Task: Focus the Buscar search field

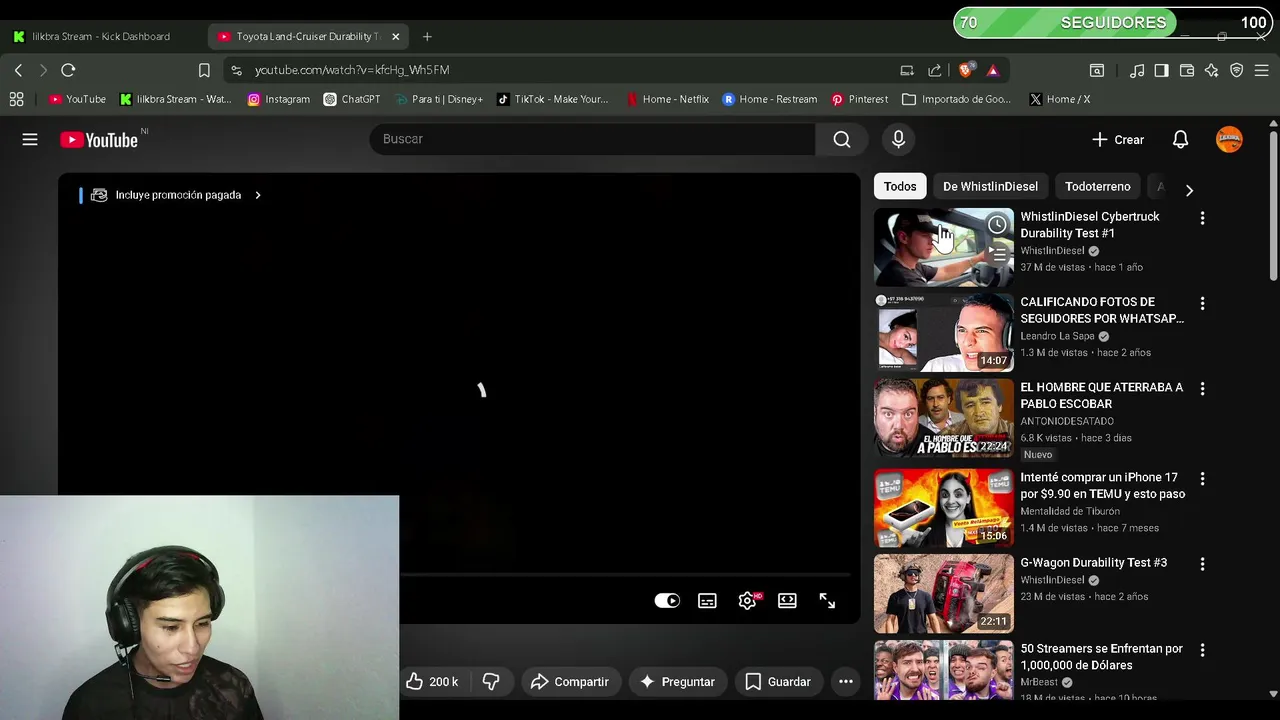Action: (592, 139)
